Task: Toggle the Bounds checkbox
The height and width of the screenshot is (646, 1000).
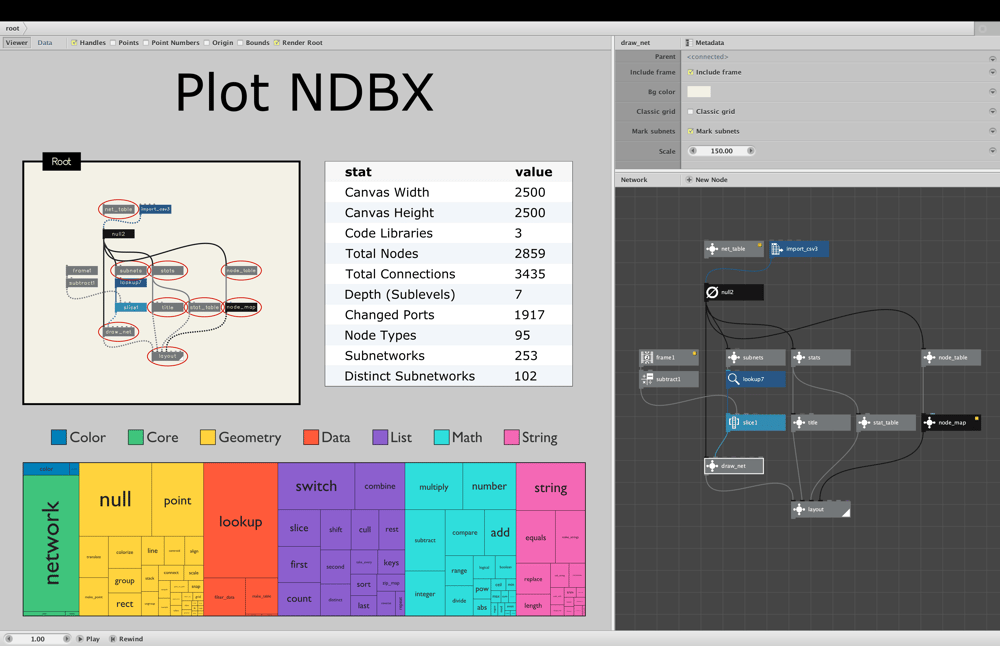Action: click(240, 43)
